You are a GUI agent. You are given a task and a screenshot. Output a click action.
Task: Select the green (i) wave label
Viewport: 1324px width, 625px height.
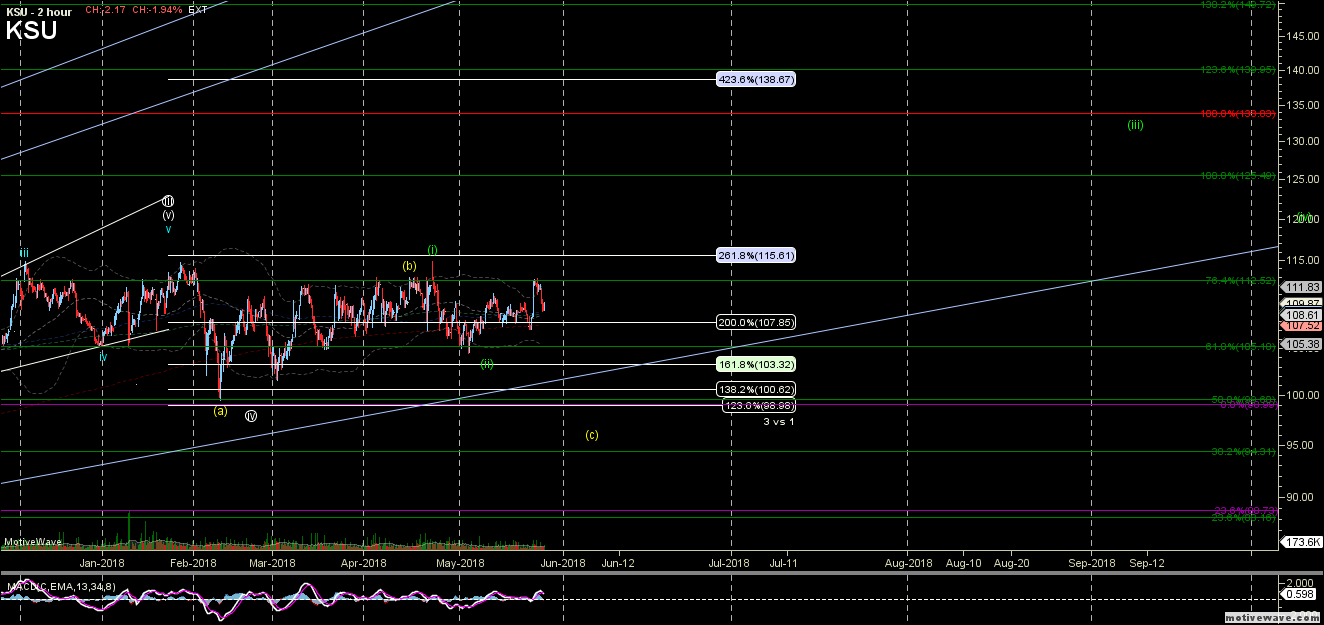point(432,249)
